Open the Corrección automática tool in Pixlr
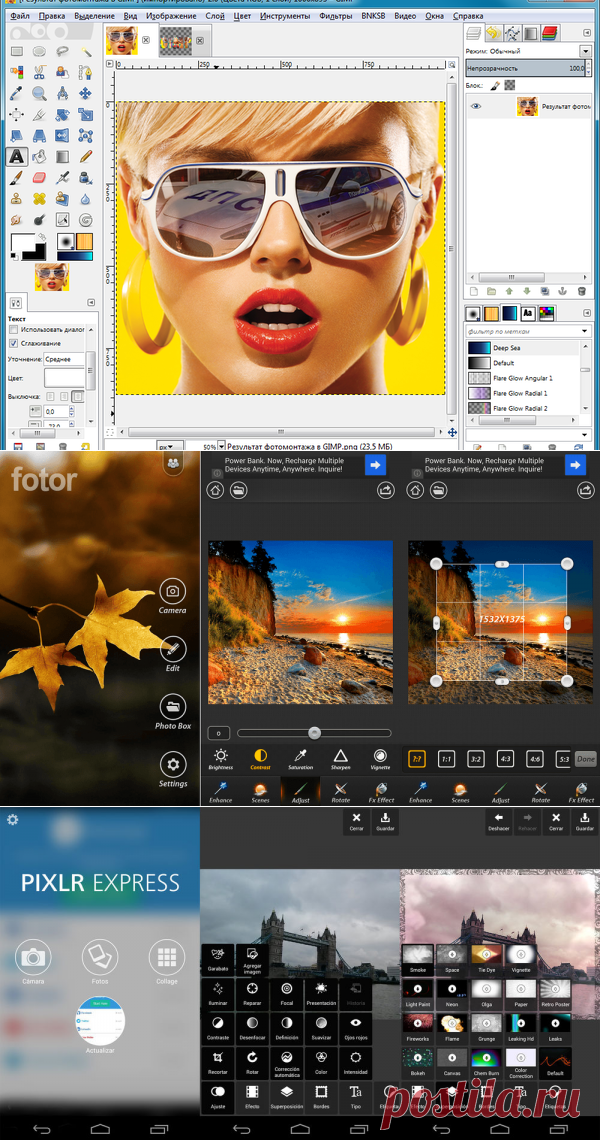This screenshot has height=1140, width=600. [287, 1064]
